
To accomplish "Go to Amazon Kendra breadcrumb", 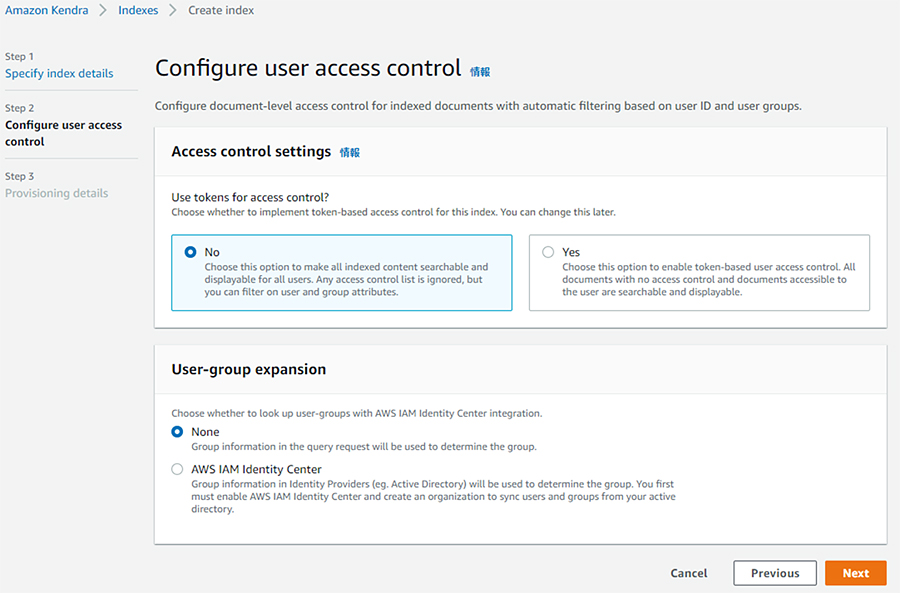I will click(x=46, y=10).
